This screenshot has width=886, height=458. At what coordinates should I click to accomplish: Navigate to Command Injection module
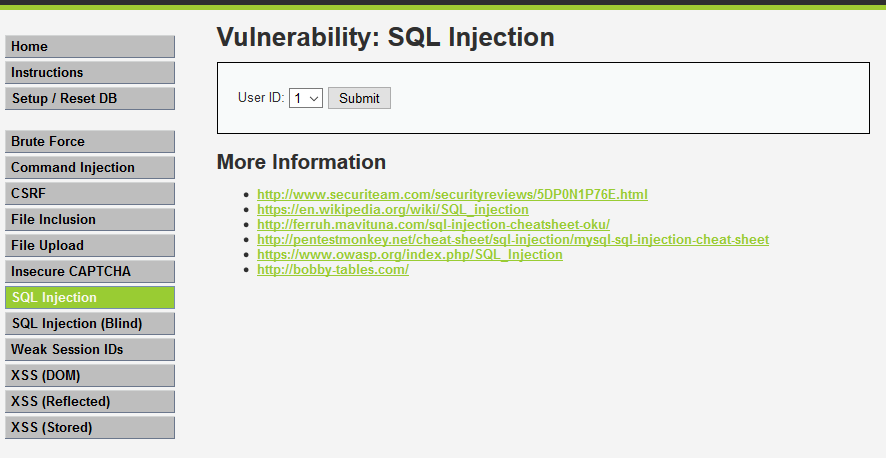89,168
